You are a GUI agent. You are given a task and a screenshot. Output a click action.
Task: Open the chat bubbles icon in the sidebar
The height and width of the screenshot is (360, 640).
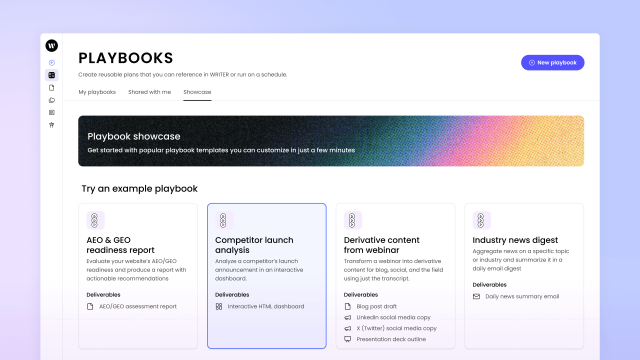pos(51,100)
